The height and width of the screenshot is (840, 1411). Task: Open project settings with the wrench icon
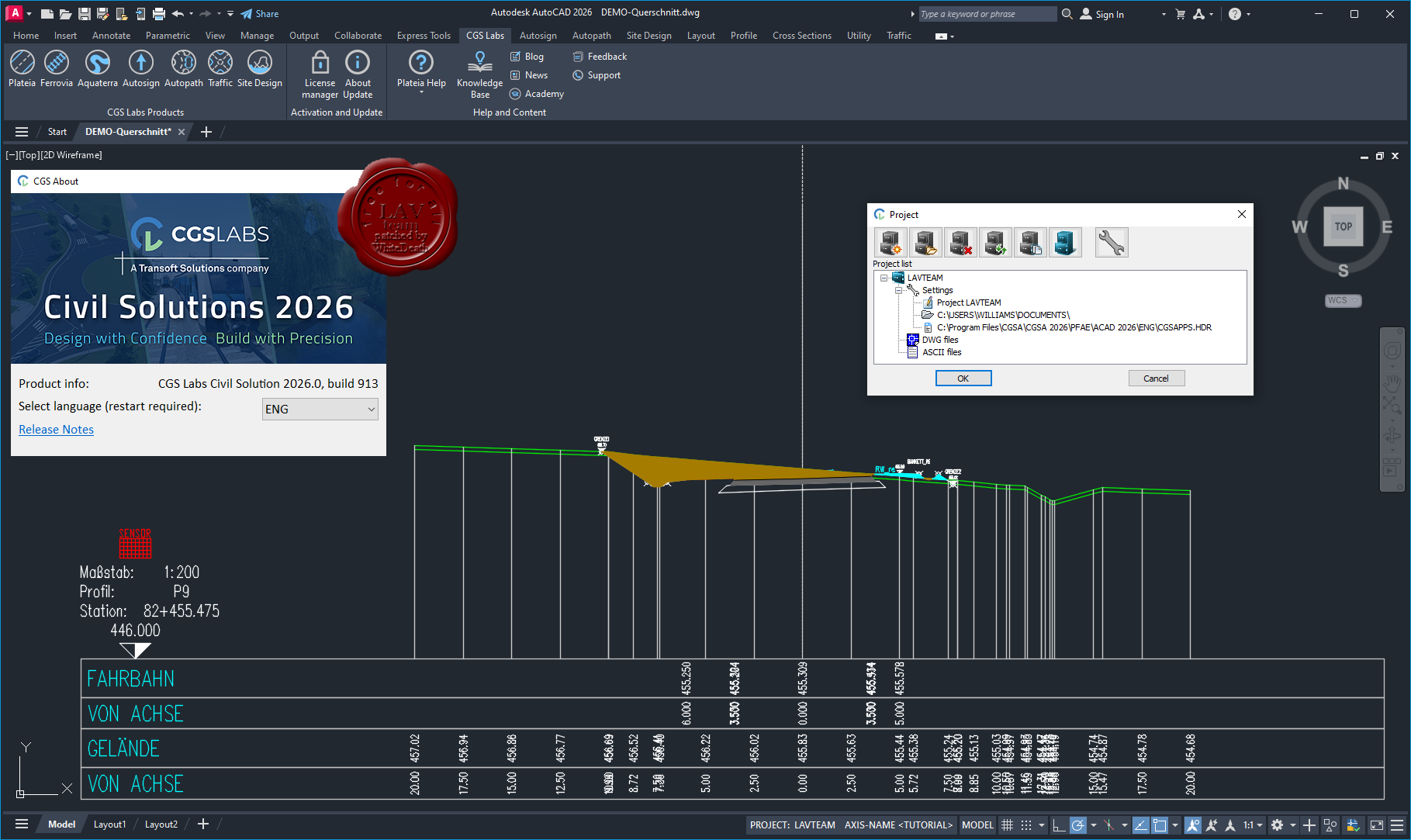(1111, 243)
